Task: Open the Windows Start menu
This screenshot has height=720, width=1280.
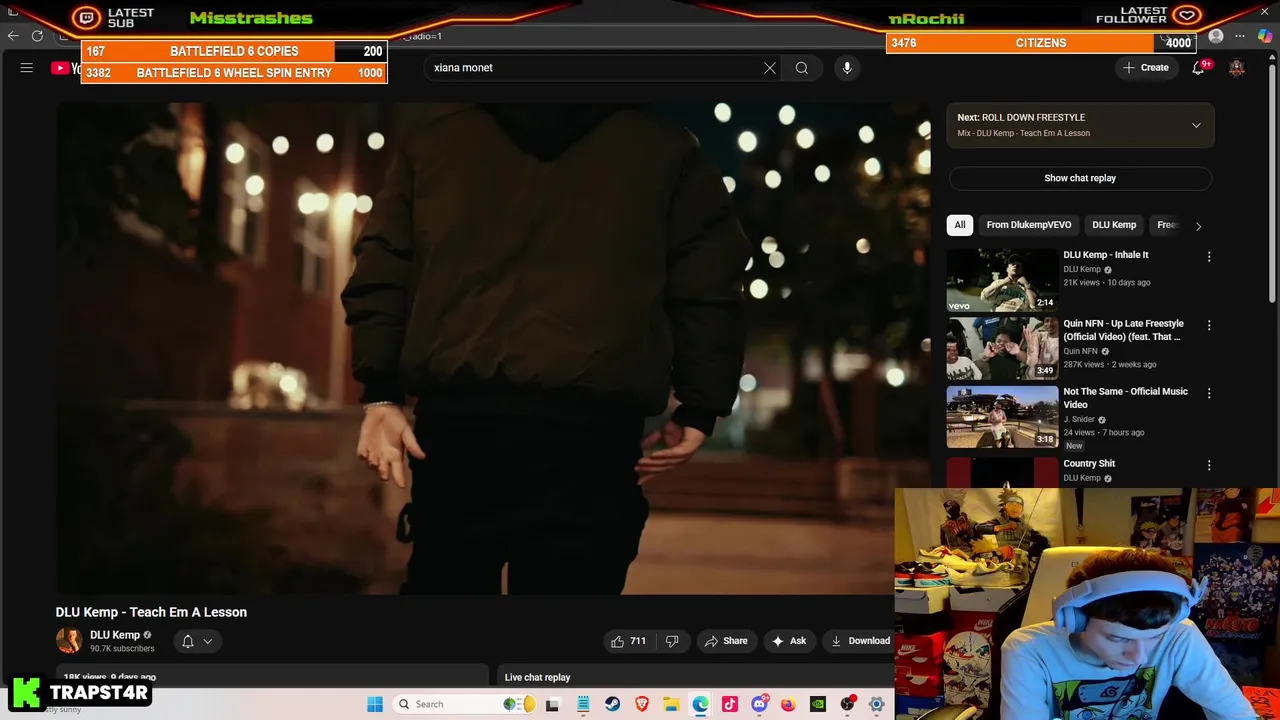Action: (x=375, y=704)
